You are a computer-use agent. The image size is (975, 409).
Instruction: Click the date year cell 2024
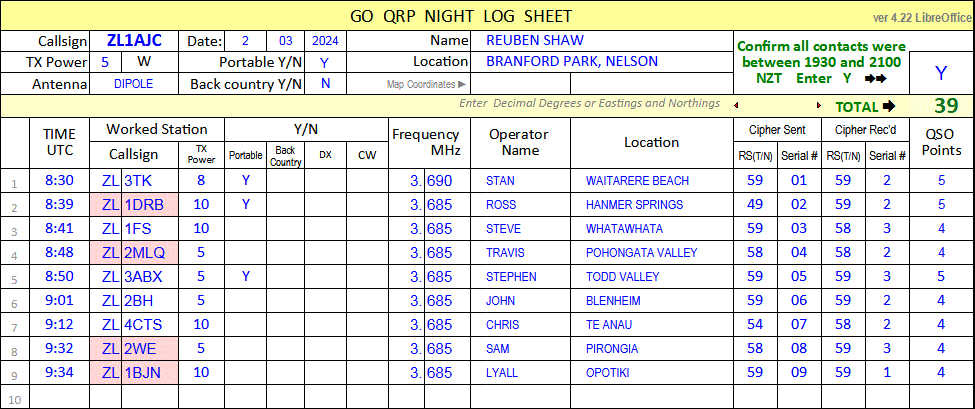tap(325, 41)
